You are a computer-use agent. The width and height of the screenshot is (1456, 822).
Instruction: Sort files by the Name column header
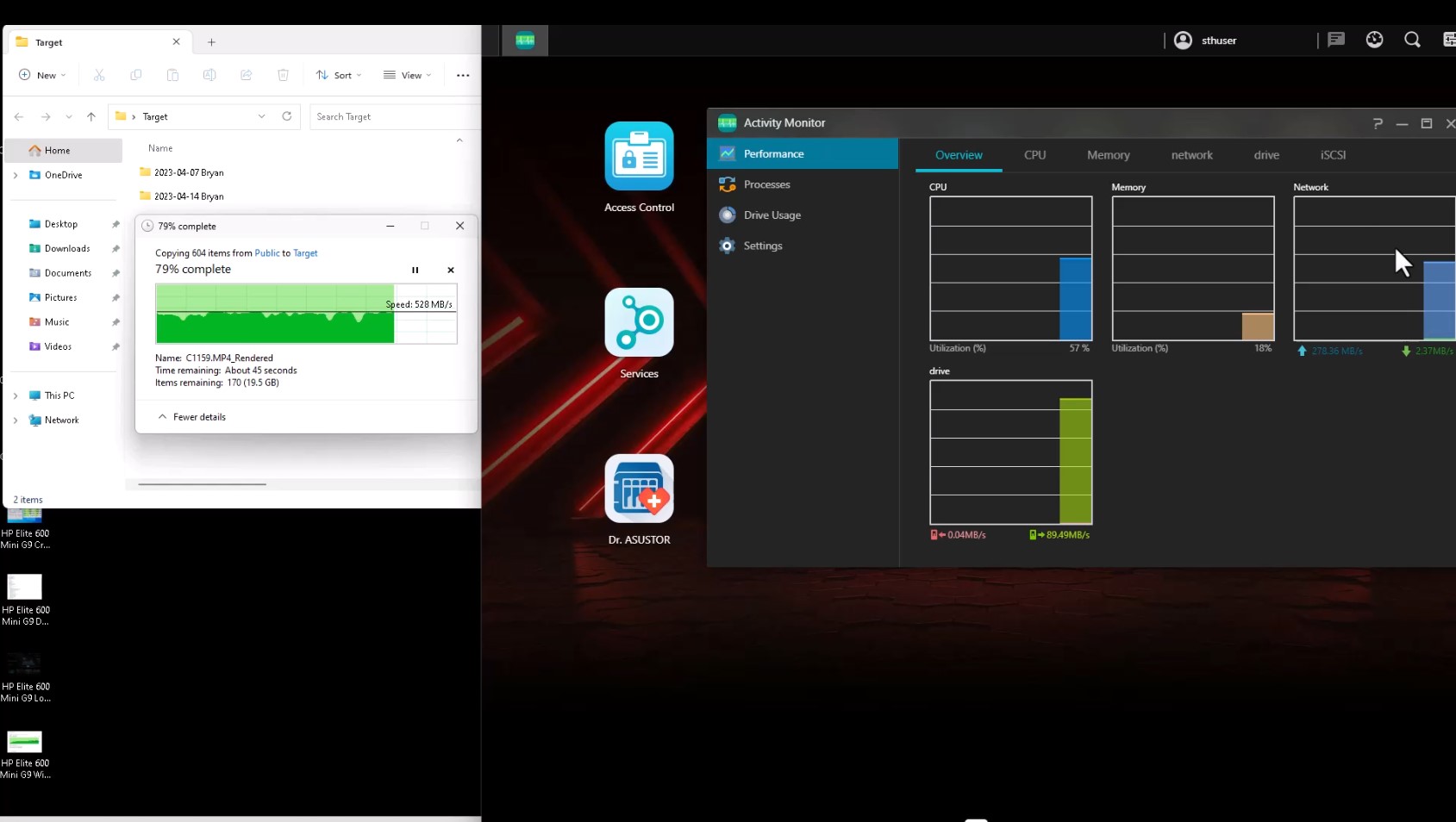click(160, 148)
